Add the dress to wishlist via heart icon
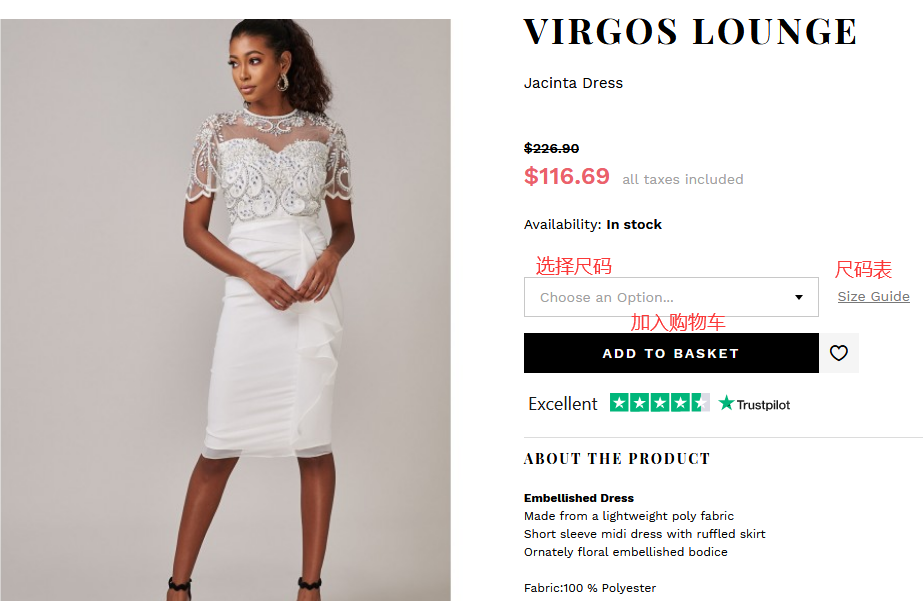The image size is (923, 601). pyautogui.click(x=838, y=353)
